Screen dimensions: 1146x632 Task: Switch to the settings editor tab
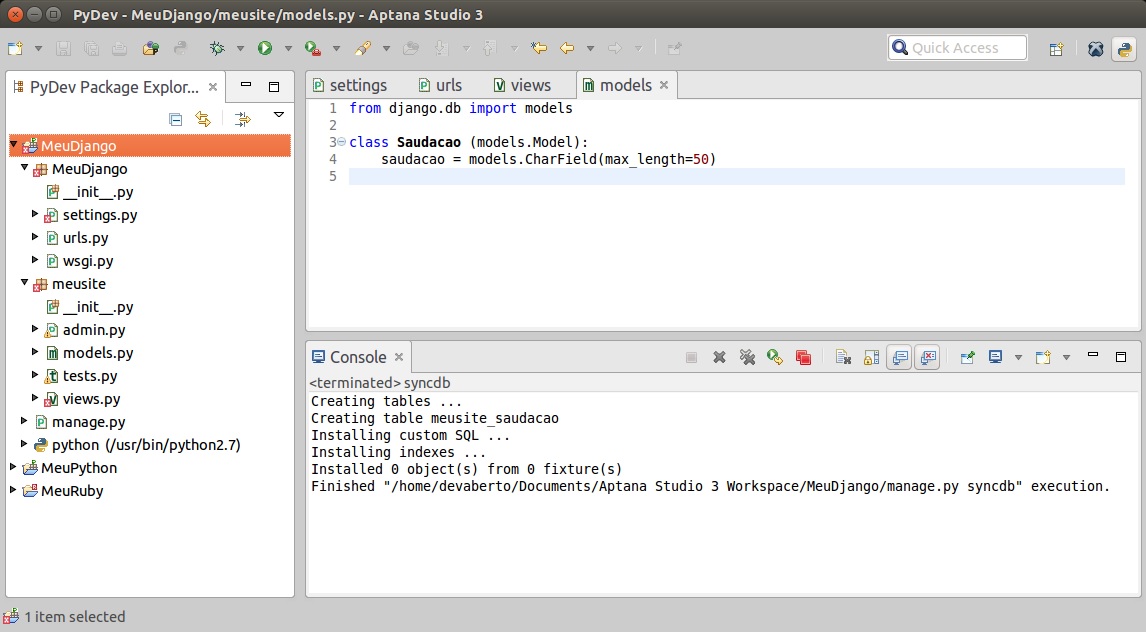tap(358, 85)
